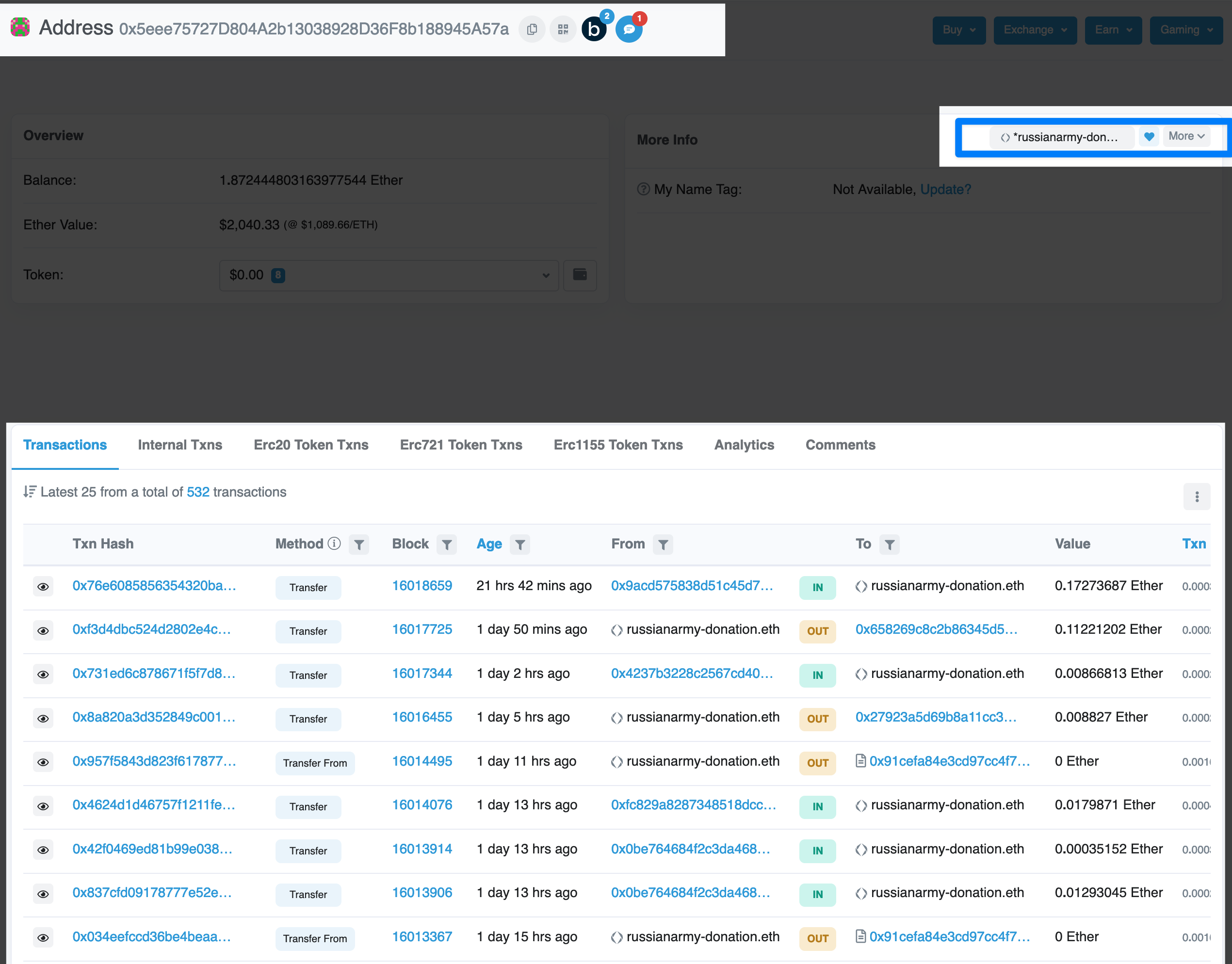This screenshot has height=964, width=1232.
Task: Click the Blockscan chat bubble icon
Action: pyautogui.click(x=629, y=30)
